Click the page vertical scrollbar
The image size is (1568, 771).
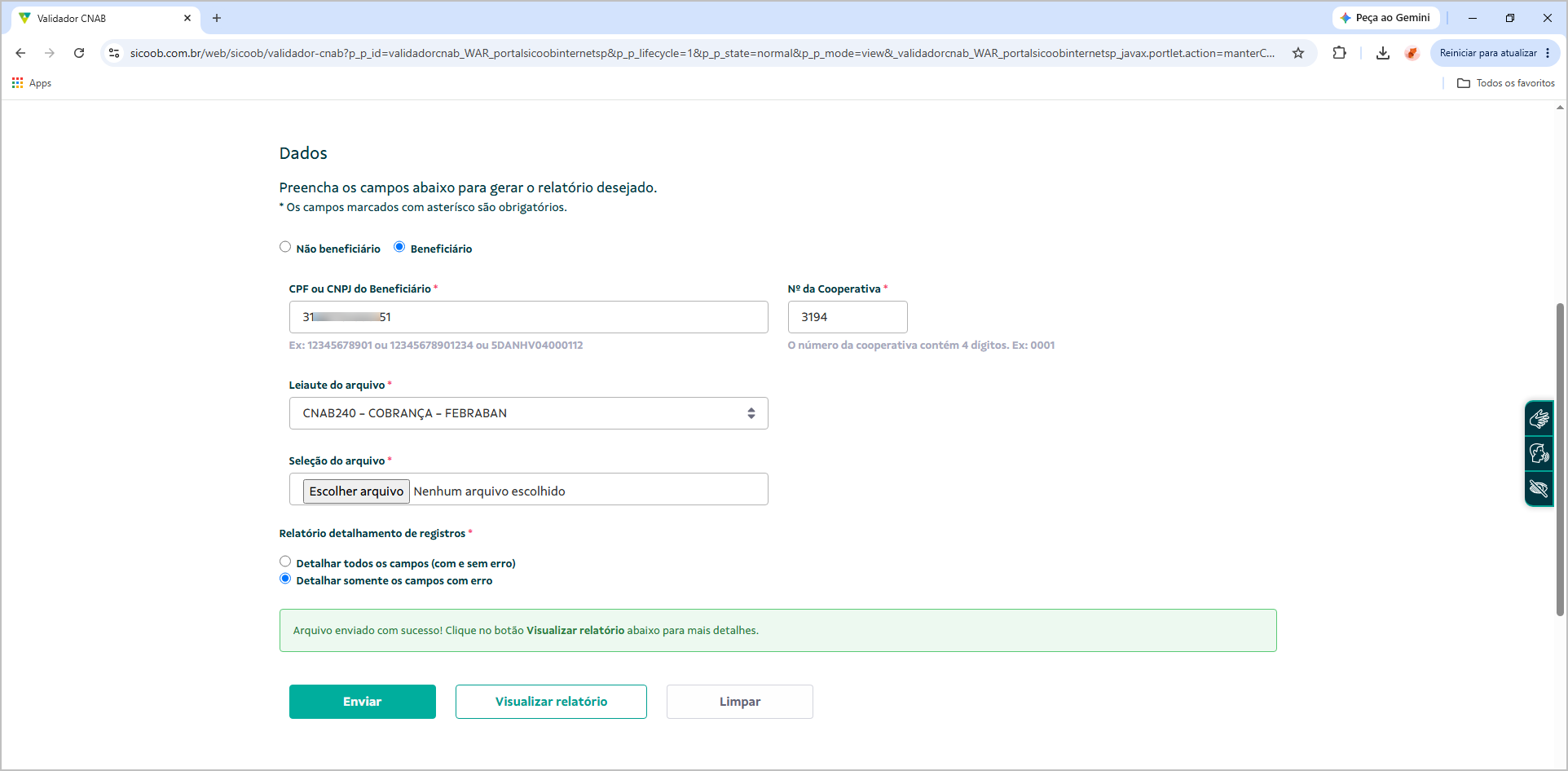1560,459
